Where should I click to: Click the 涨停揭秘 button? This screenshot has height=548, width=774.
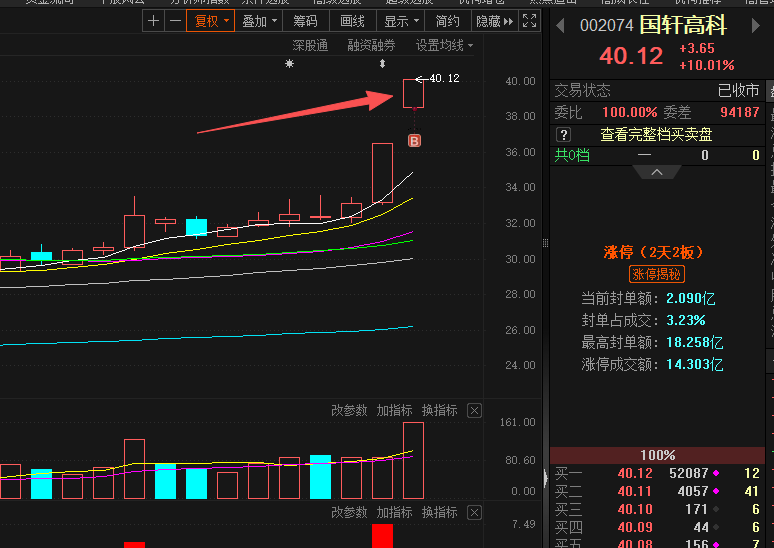[x=657, y=274]
